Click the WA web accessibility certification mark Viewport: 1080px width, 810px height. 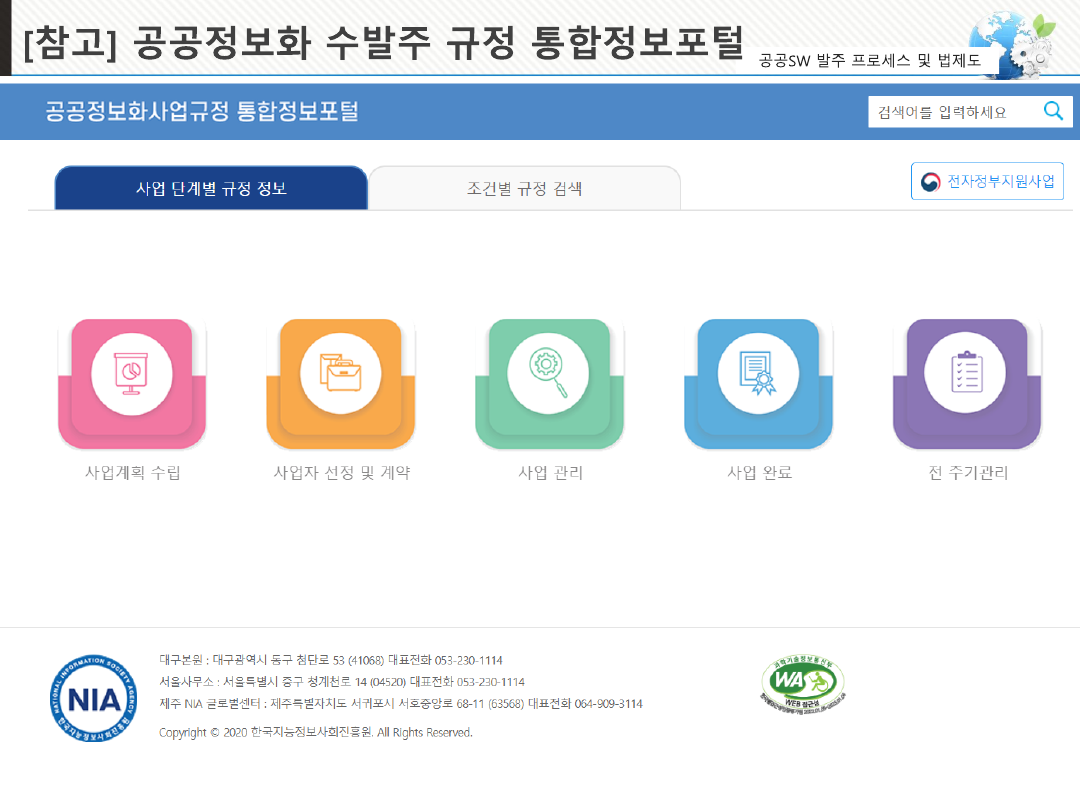point(802,685)
